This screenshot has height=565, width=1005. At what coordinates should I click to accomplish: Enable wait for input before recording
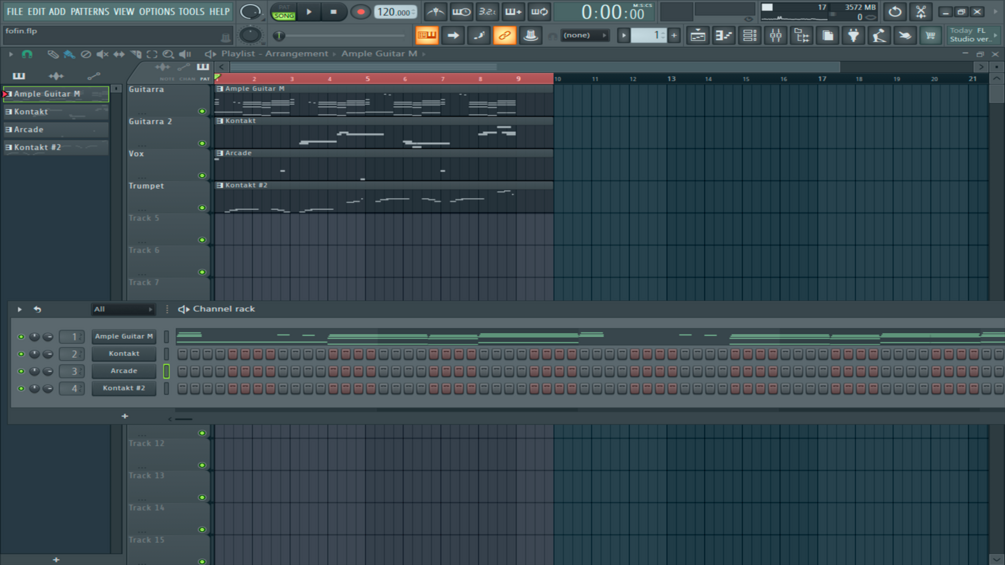click(x=461, y=12)
